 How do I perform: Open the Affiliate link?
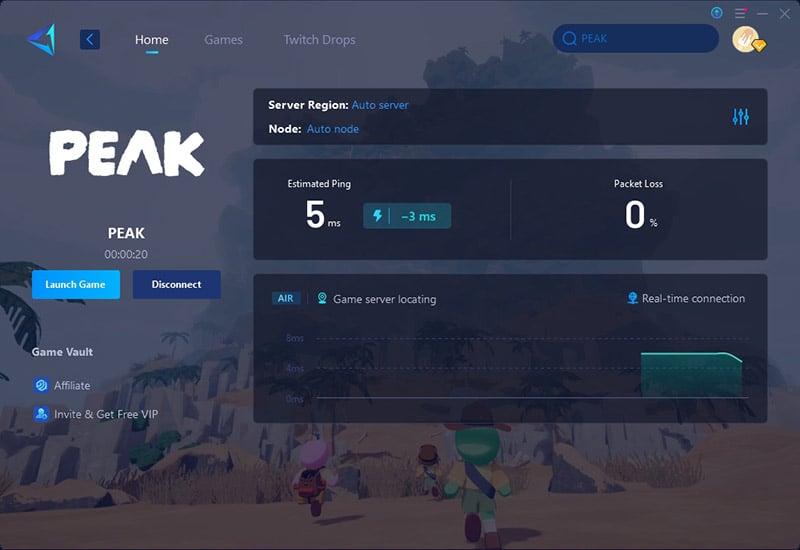point(72,385)
